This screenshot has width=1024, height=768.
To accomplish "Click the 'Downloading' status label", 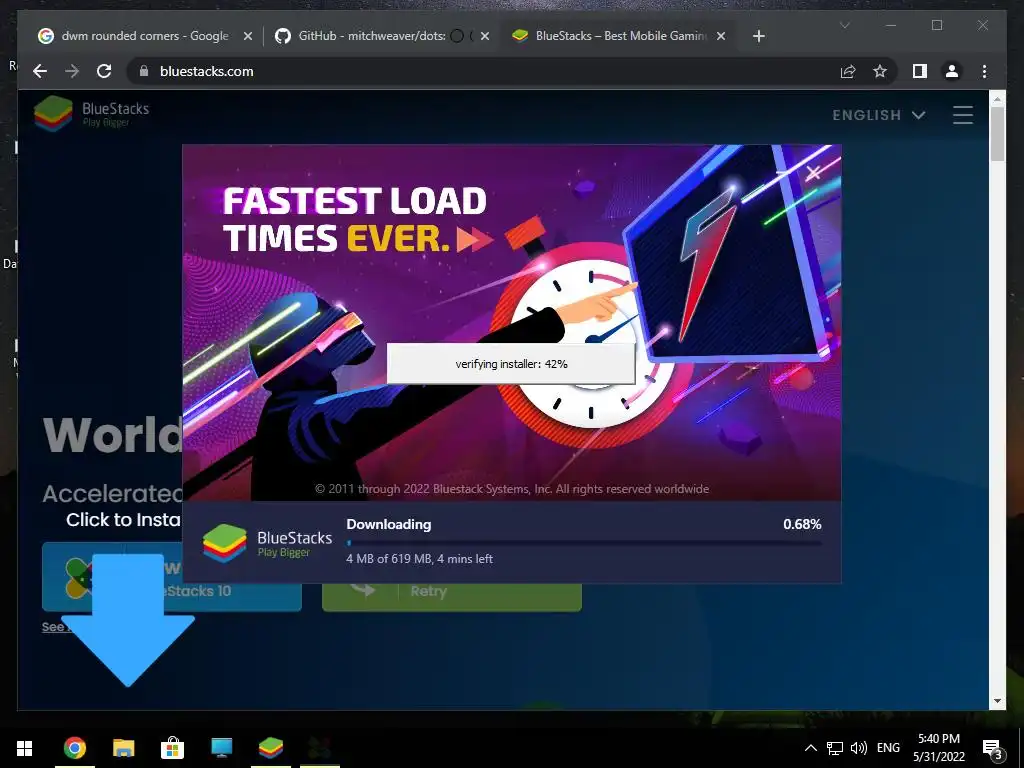I will [x=389, y=524].
